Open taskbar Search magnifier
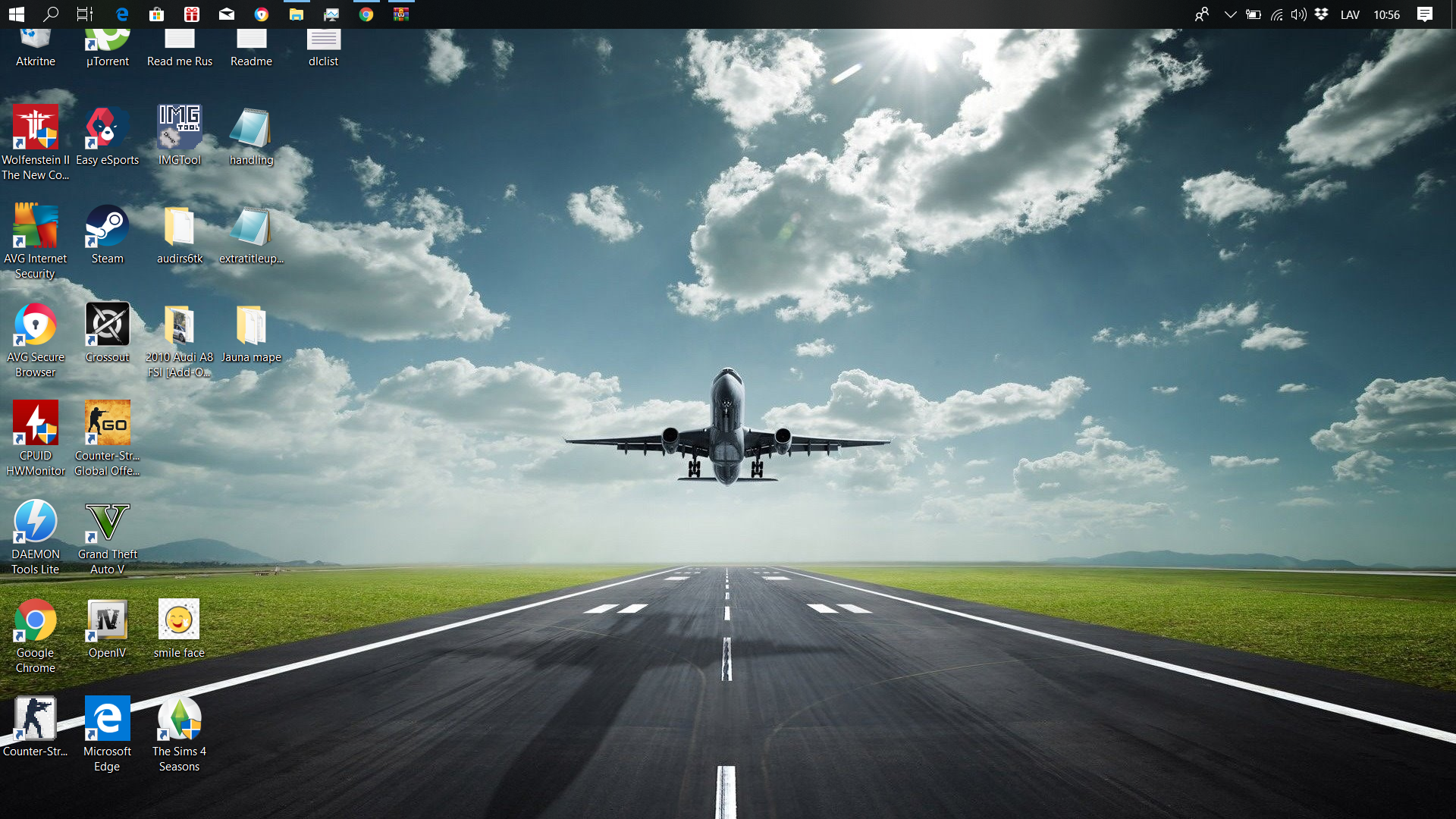This screenshot has height=819, width=1456. (x=51, y=14)
